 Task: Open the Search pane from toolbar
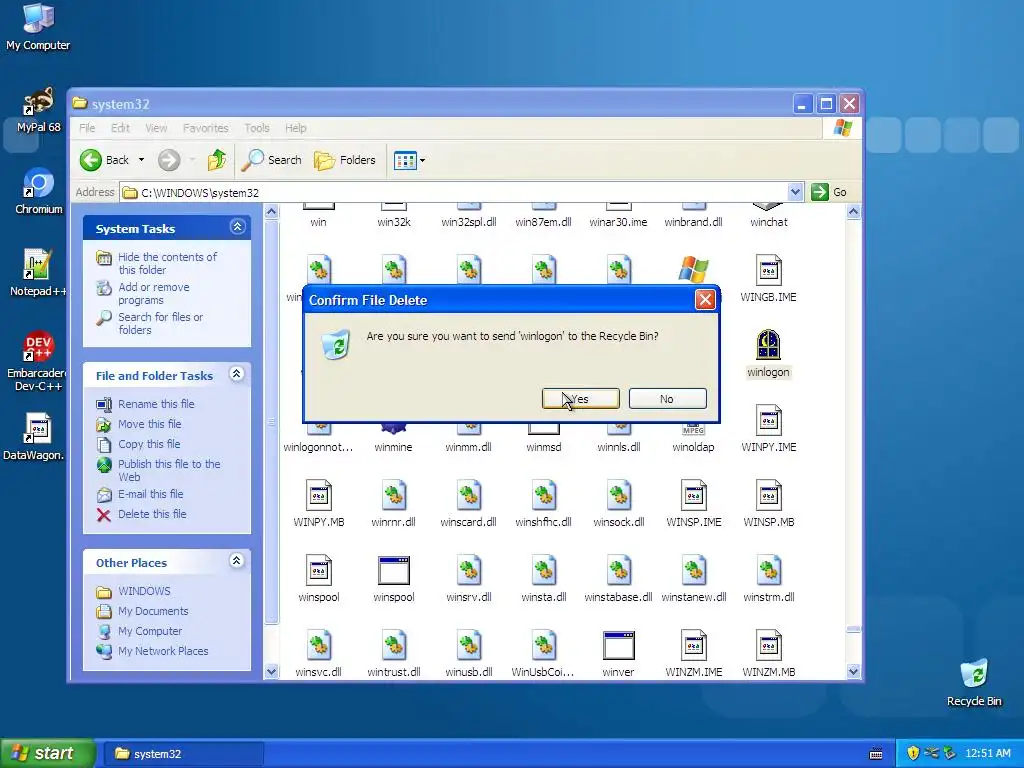(x=272, y=160)
